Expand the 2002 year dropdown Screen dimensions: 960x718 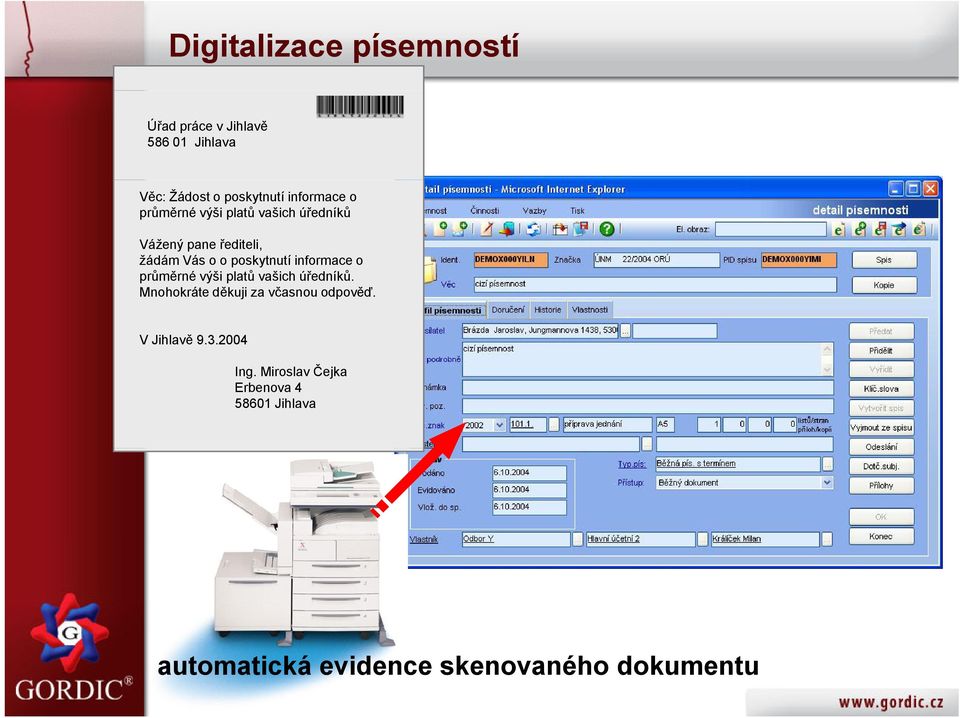[500, 425]
